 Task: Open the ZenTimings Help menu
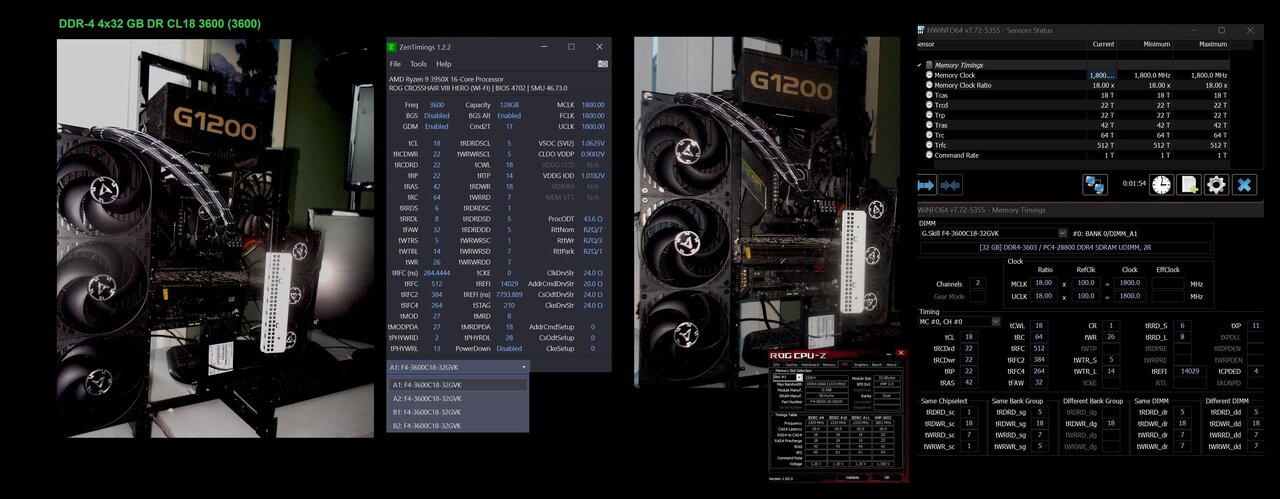443,64
